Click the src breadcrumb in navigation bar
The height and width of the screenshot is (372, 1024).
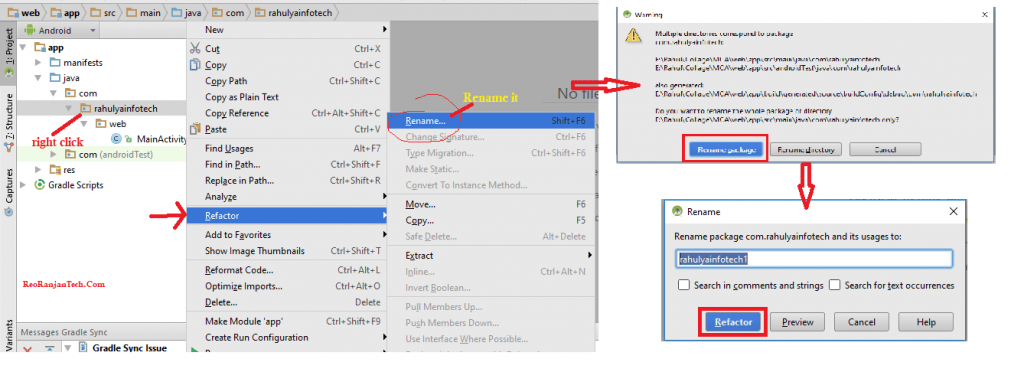point(104,12)
